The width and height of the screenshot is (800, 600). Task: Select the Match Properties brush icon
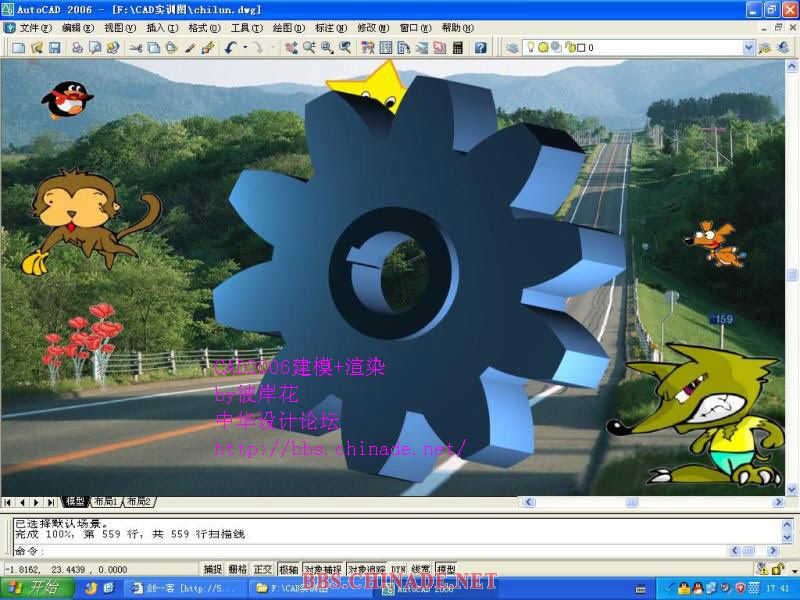pos(189,47)
